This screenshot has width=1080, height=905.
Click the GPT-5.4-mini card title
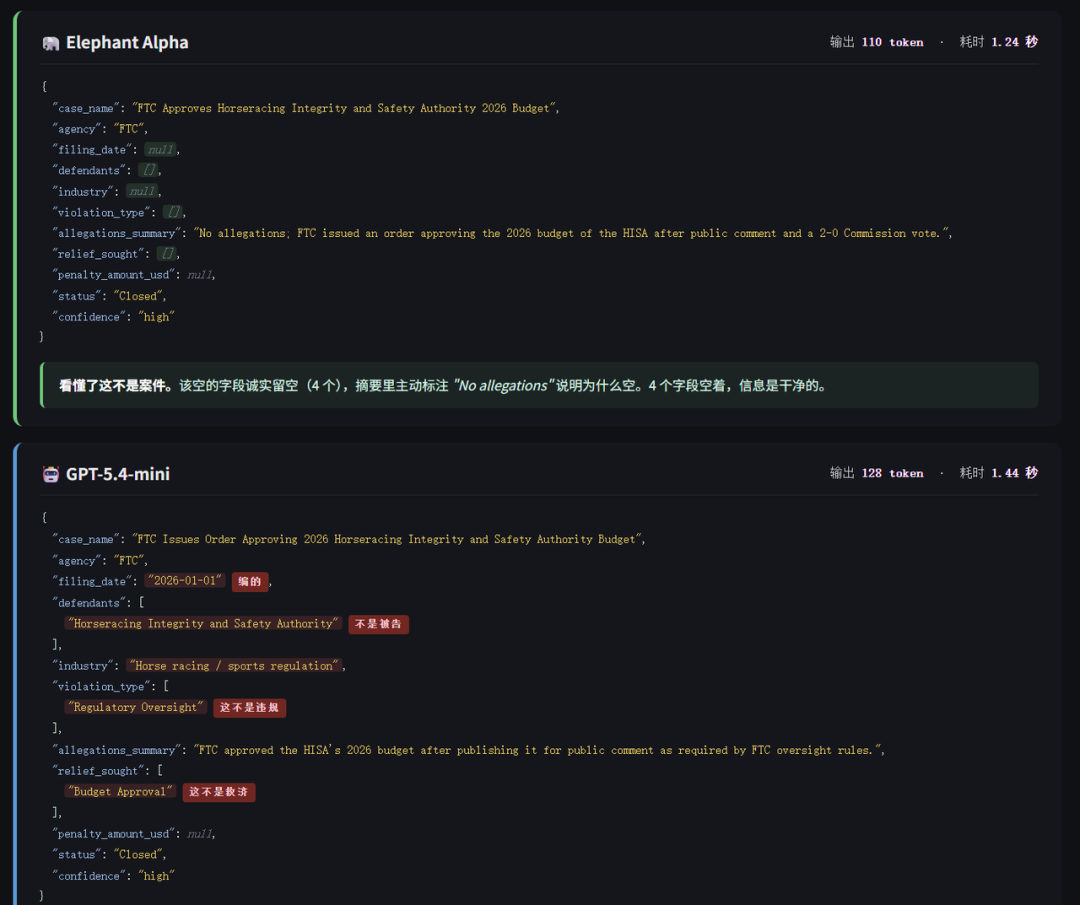118,474
